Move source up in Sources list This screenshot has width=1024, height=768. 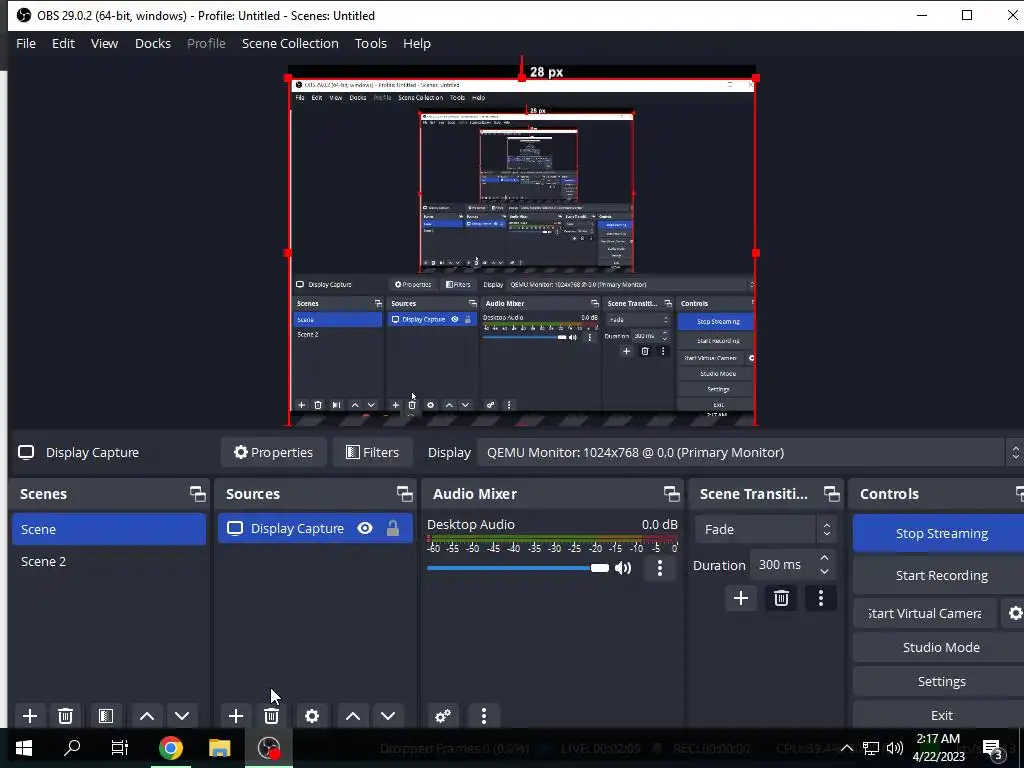pyautogui.click(x=353, y=716)
